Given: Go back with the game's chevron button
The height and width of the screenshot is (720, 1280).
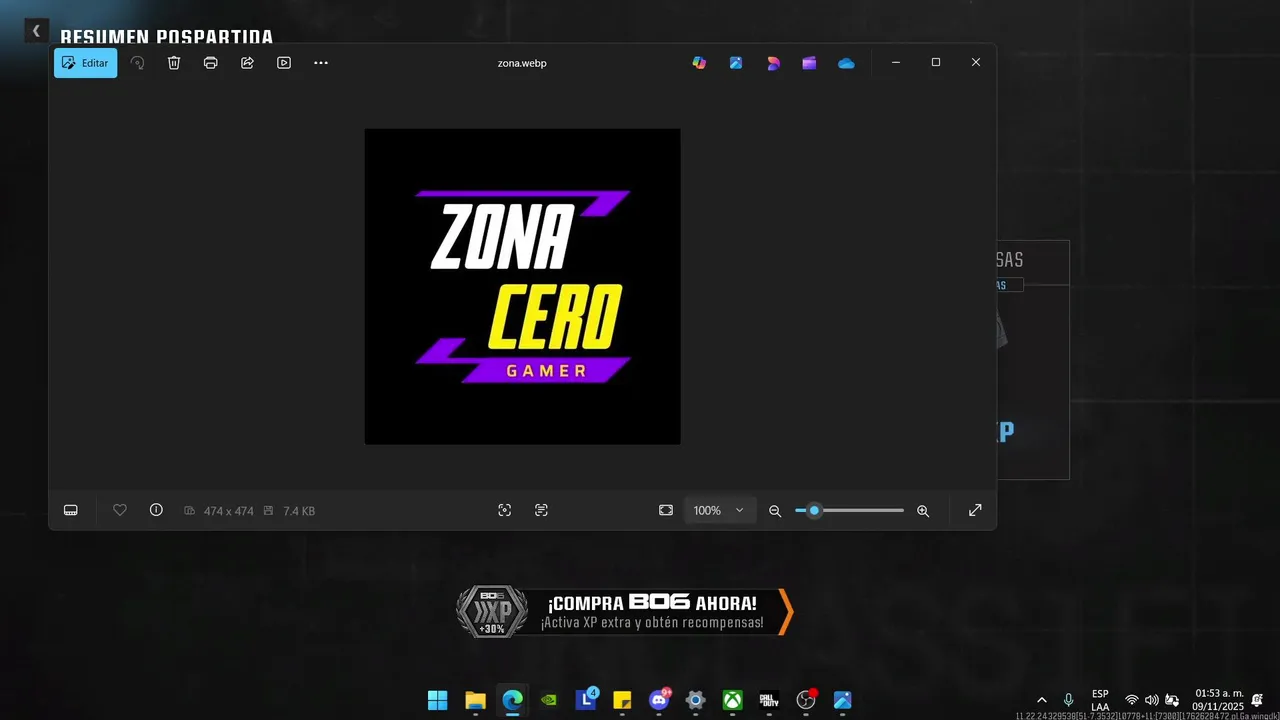Looking at the screenshot, I should coord(36,31).
